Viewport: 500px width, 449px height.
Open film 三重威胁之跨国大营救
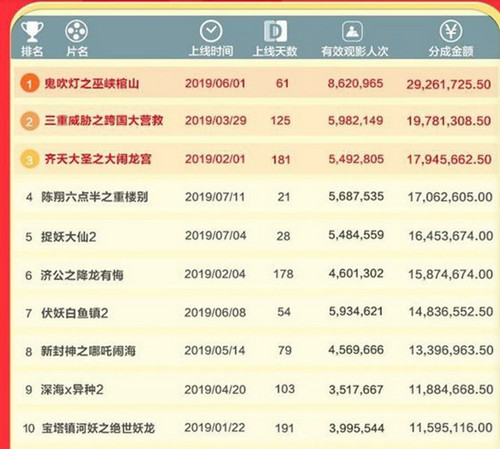point(104,121)
